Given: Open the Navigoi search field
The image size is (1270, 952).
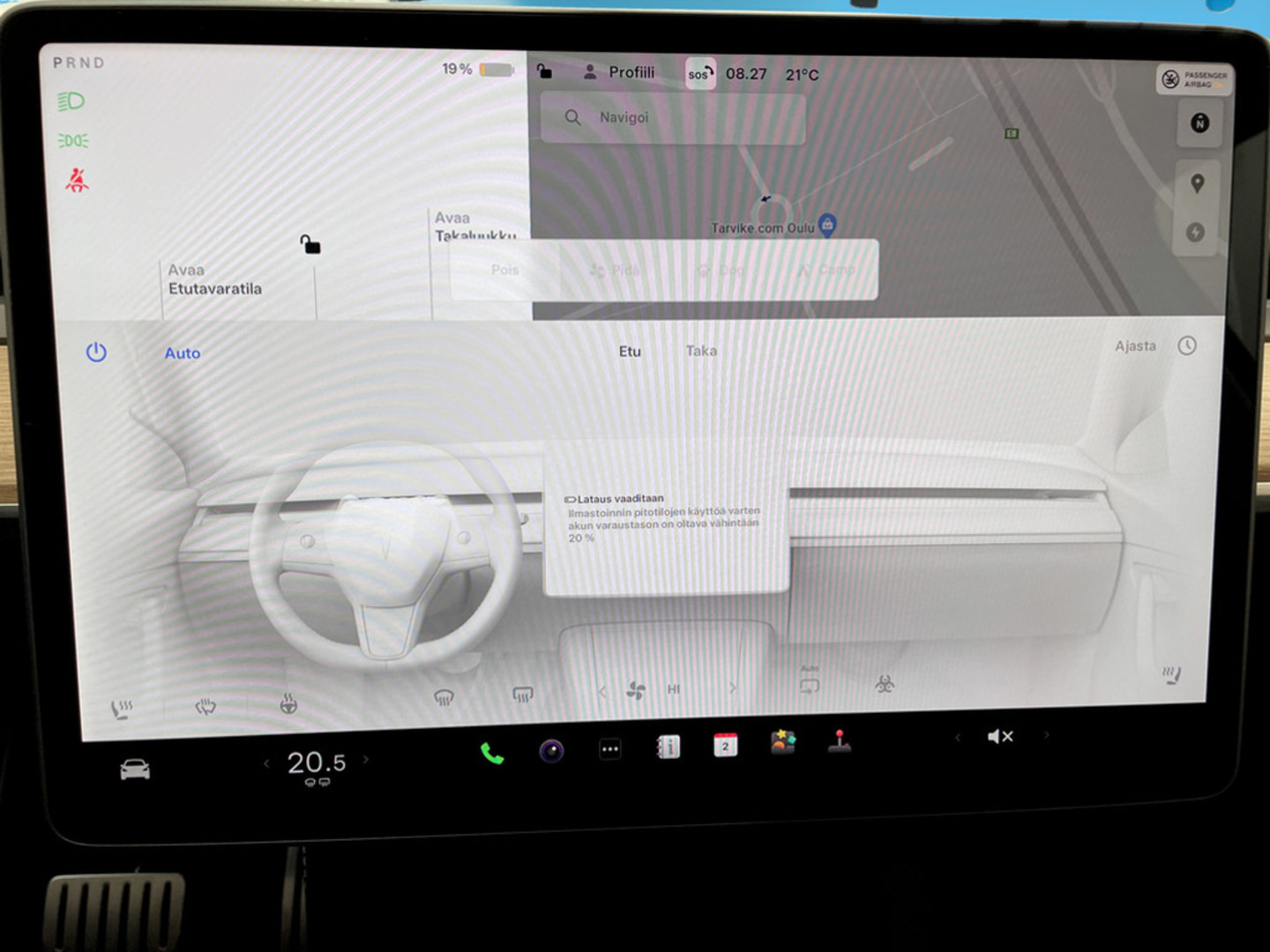Looking at the screenshot, I should [673, 117].
